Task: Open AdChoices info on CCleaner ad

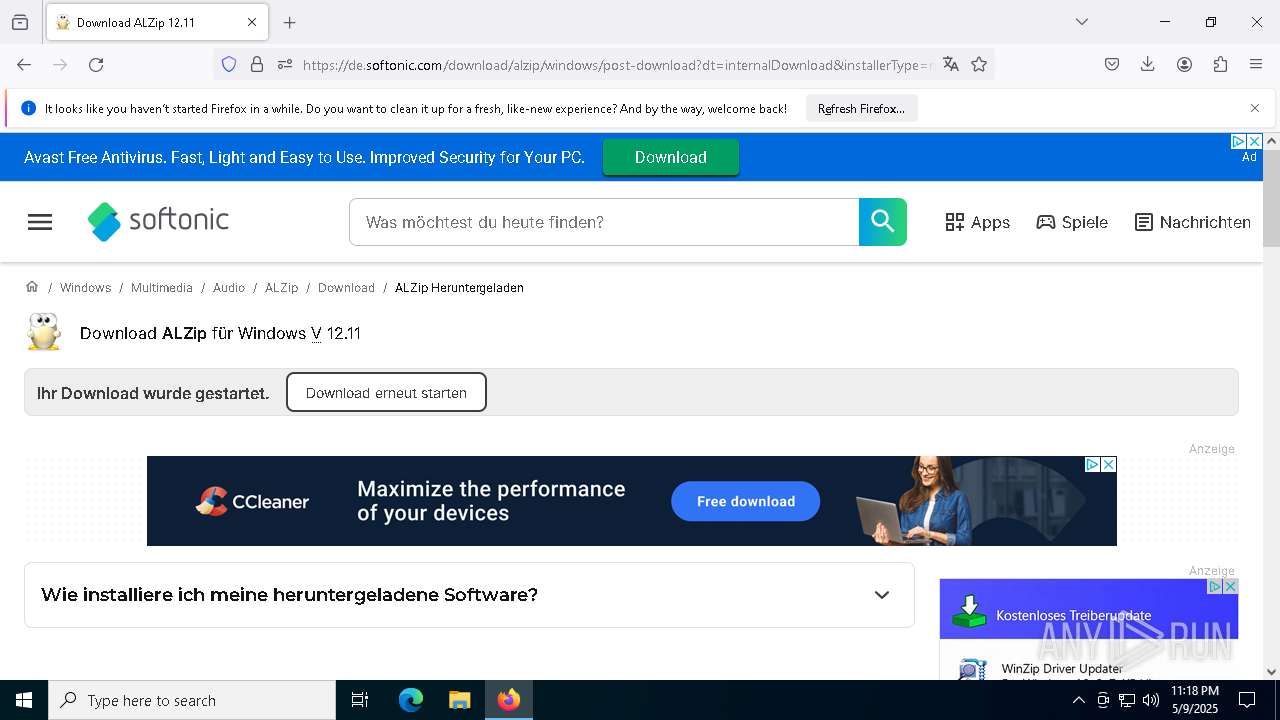Action: (1093, 464)
